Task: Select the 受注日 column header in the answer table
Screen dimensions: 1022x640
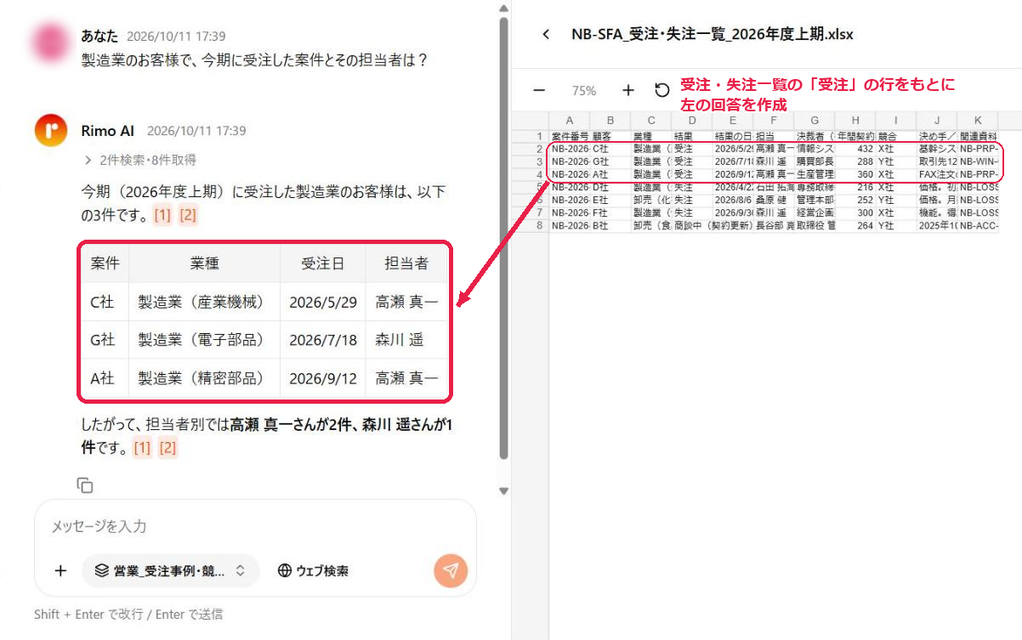Action: pyautogui.click(x=323, y=263)
